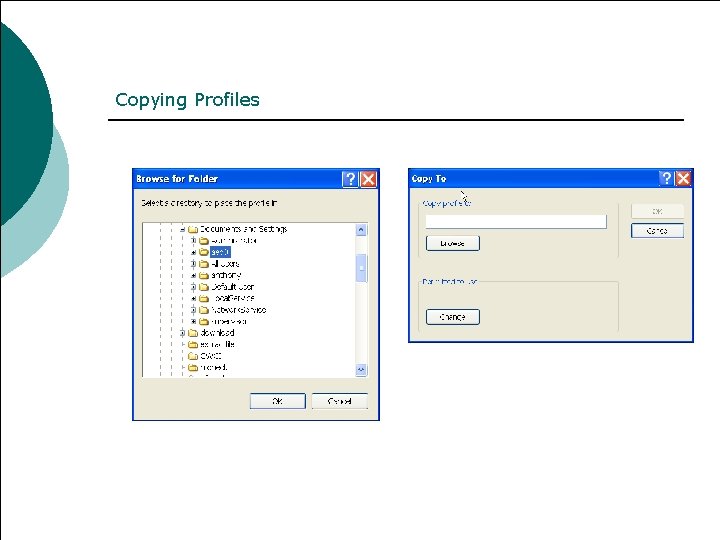Image resolution: width=720 pixels, height=540 pixels.
Task: Click the folder tree scrollbar thumb
Action: pos(361,268)
